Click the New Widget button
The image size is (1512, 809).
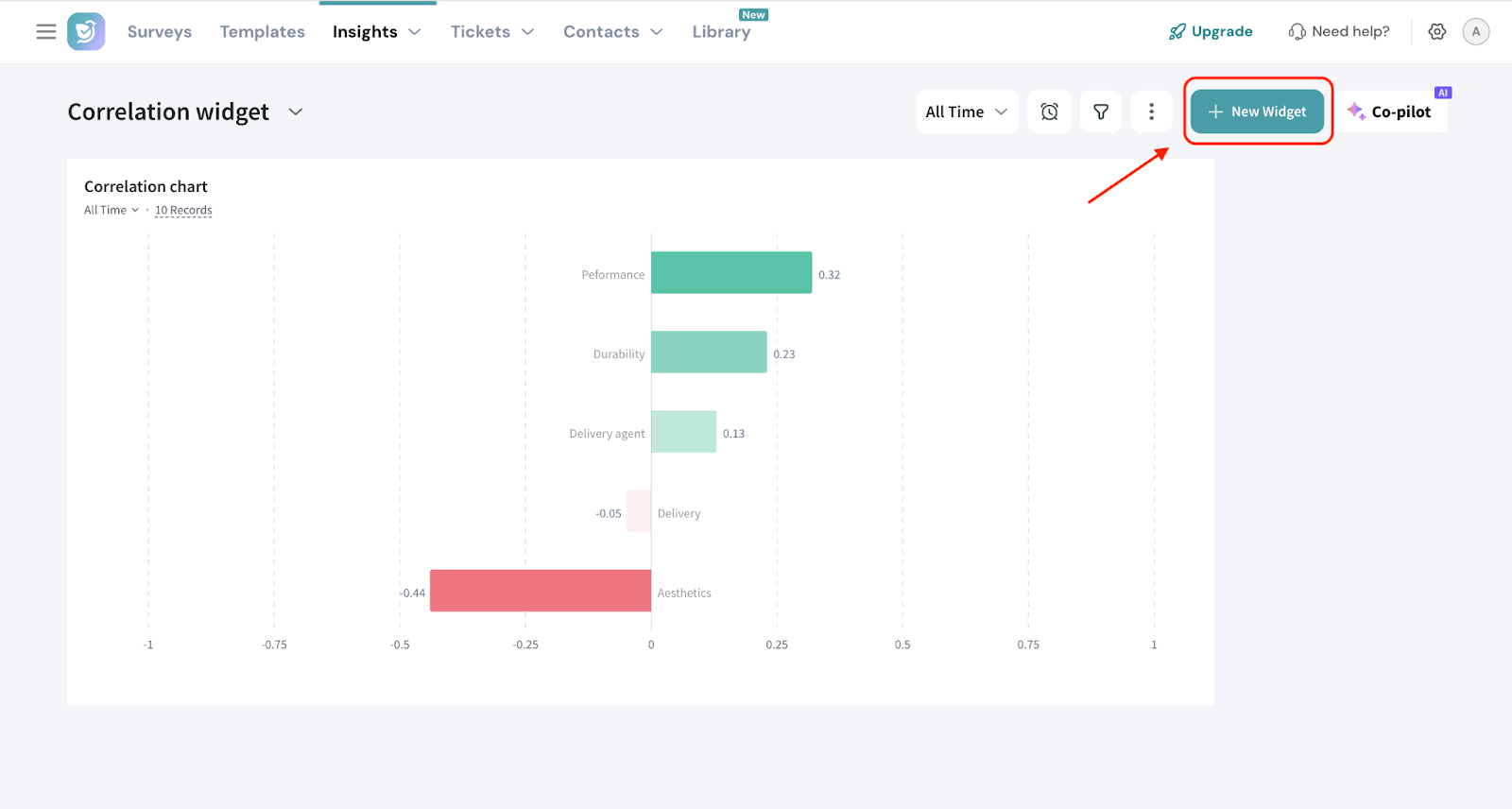point(1257,112)
